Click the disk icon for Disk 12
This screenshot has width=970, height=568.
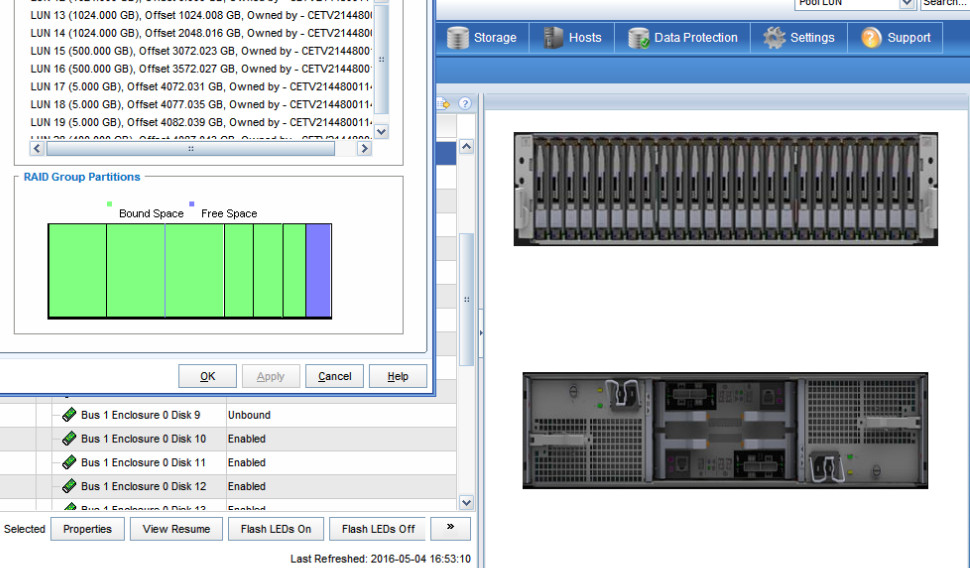pos(69,486)
